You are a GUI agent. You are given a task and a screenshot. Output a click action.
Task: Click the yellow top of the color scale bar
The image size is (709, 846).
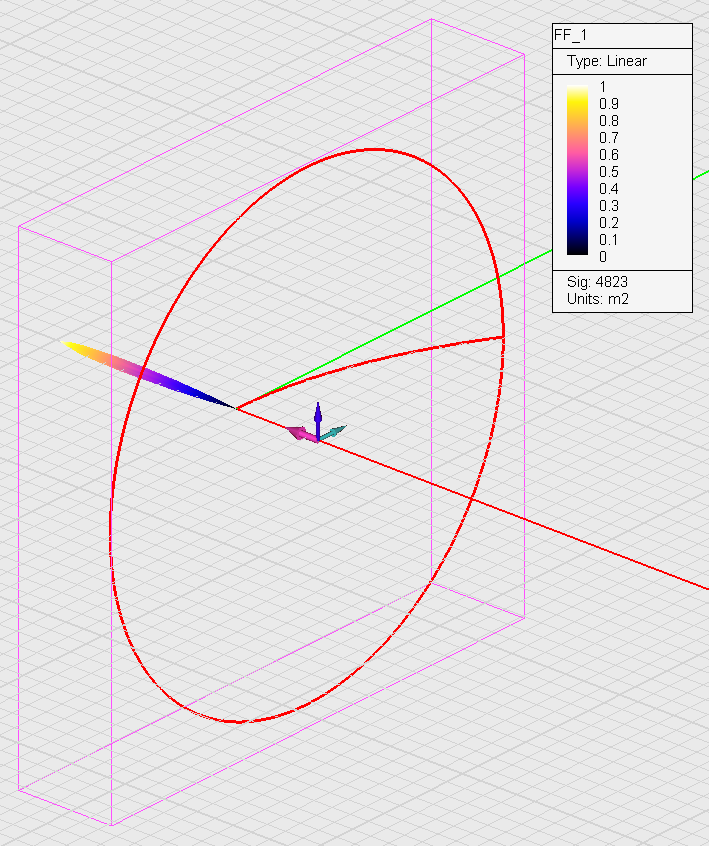tap(577, 92)
